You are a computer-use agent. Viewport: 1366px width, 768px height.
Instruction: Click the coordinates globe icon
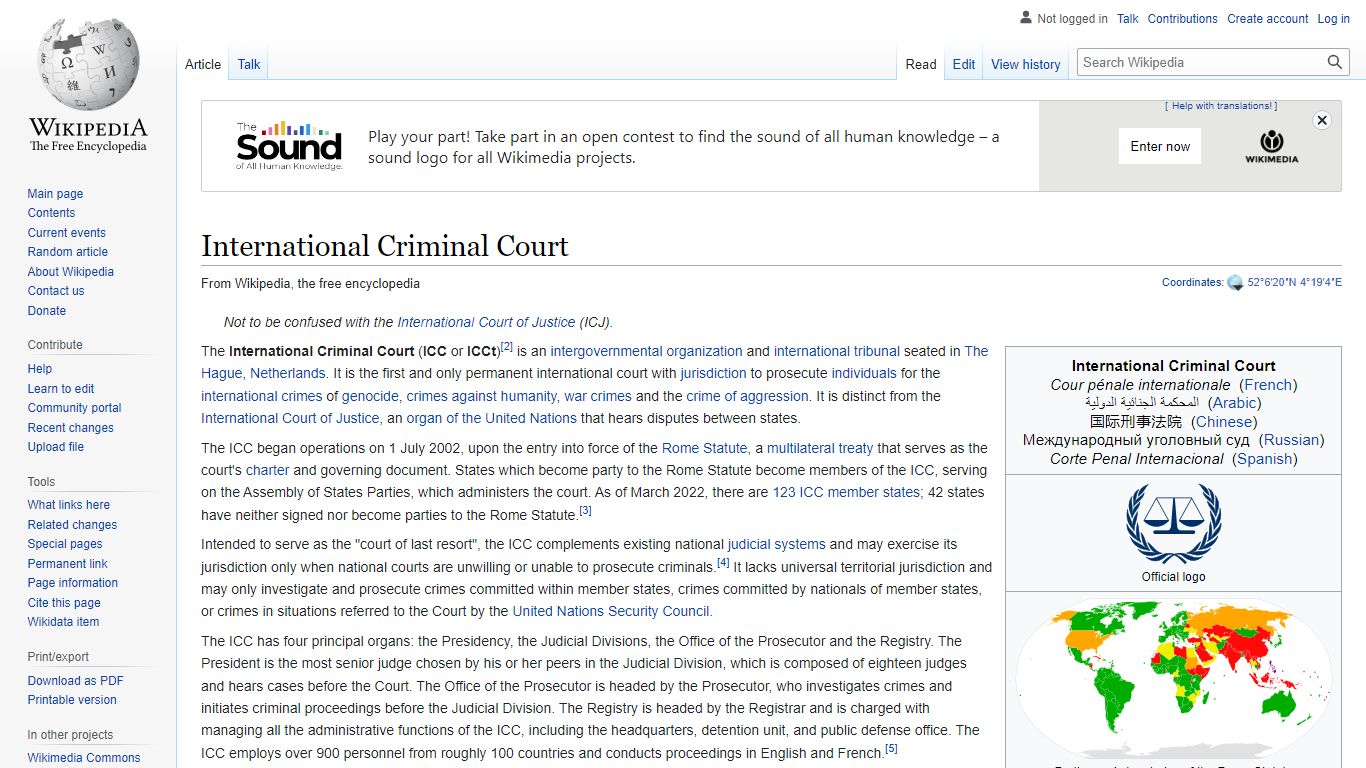(1235, 283)
